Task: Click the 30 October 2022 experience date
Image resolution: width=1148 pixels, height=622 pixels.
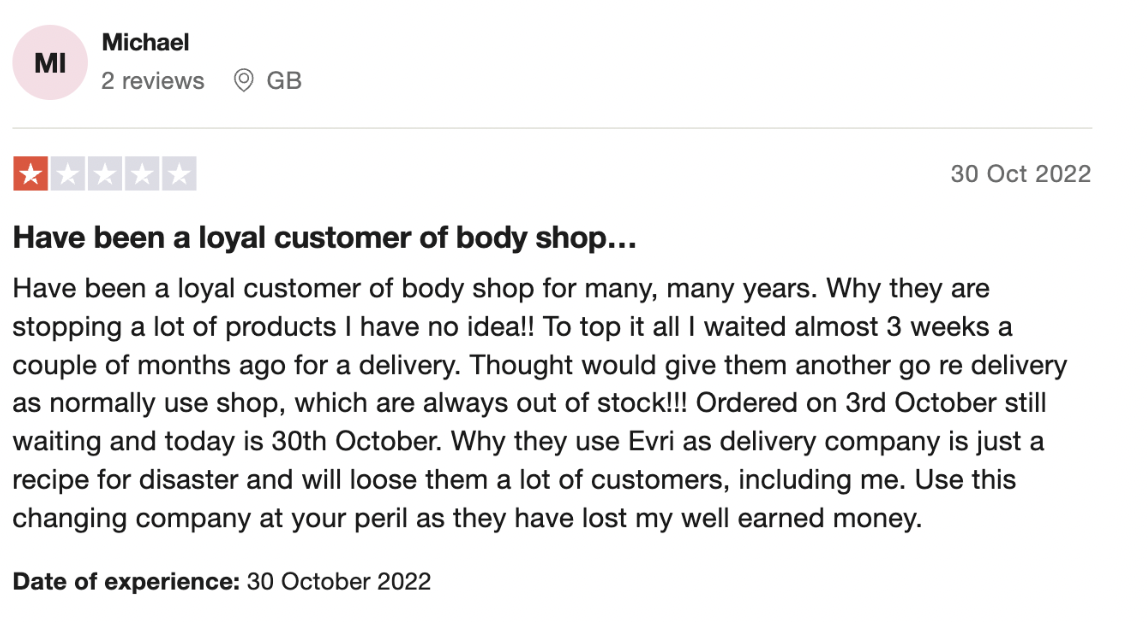Action: pyautogui.click(x=339, y=582)
